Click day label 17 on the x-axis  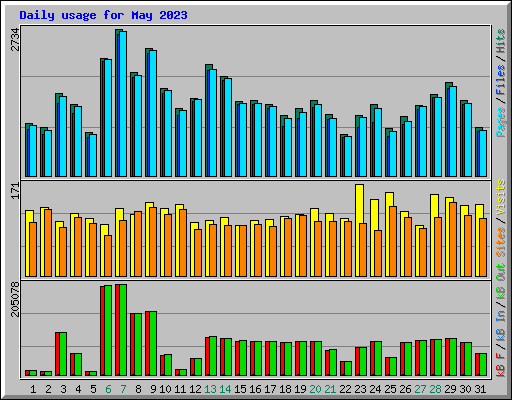[x=270, y=389]
